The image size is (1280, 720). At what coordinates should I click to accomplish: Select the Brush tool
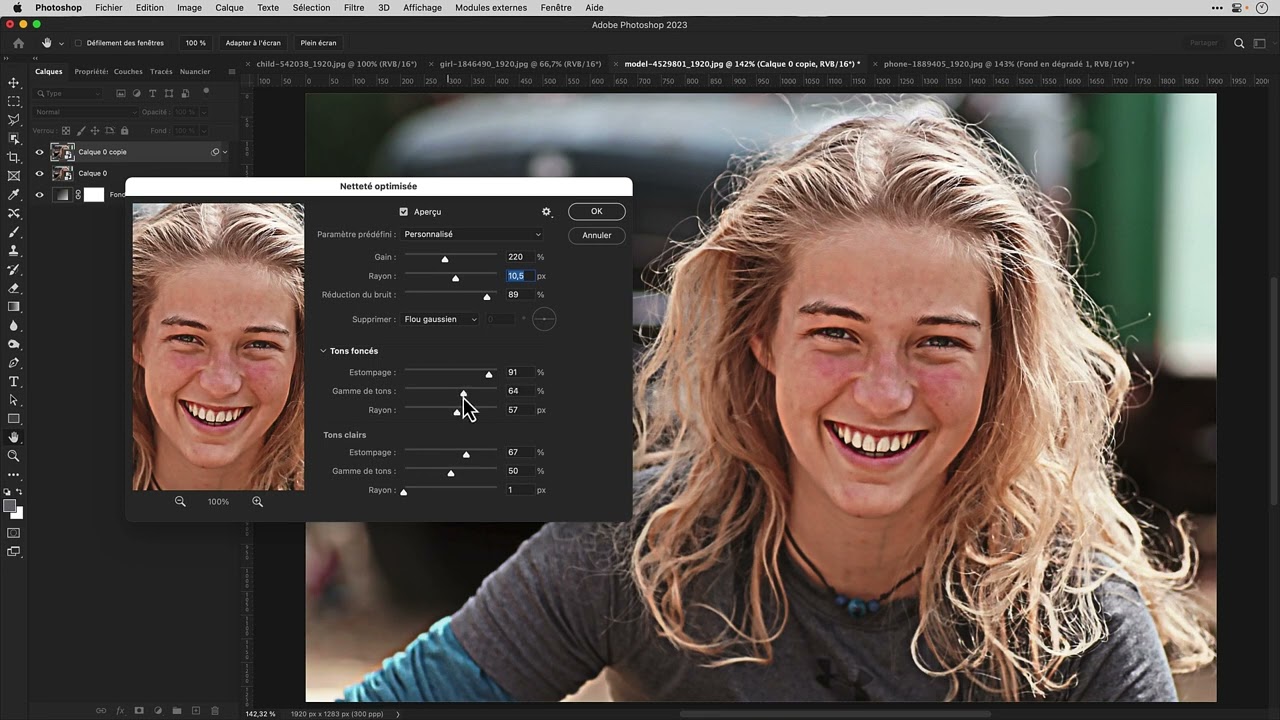pos(14,232)
